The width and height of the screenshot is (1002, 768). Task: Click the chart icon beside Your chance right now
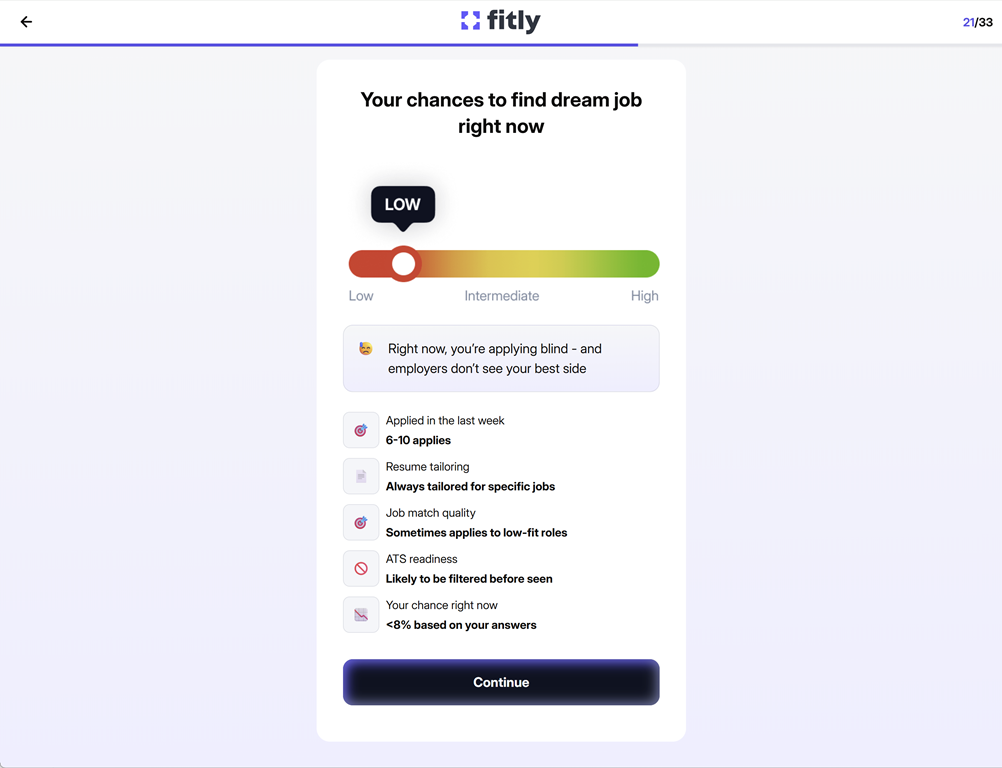coord(361,615)
